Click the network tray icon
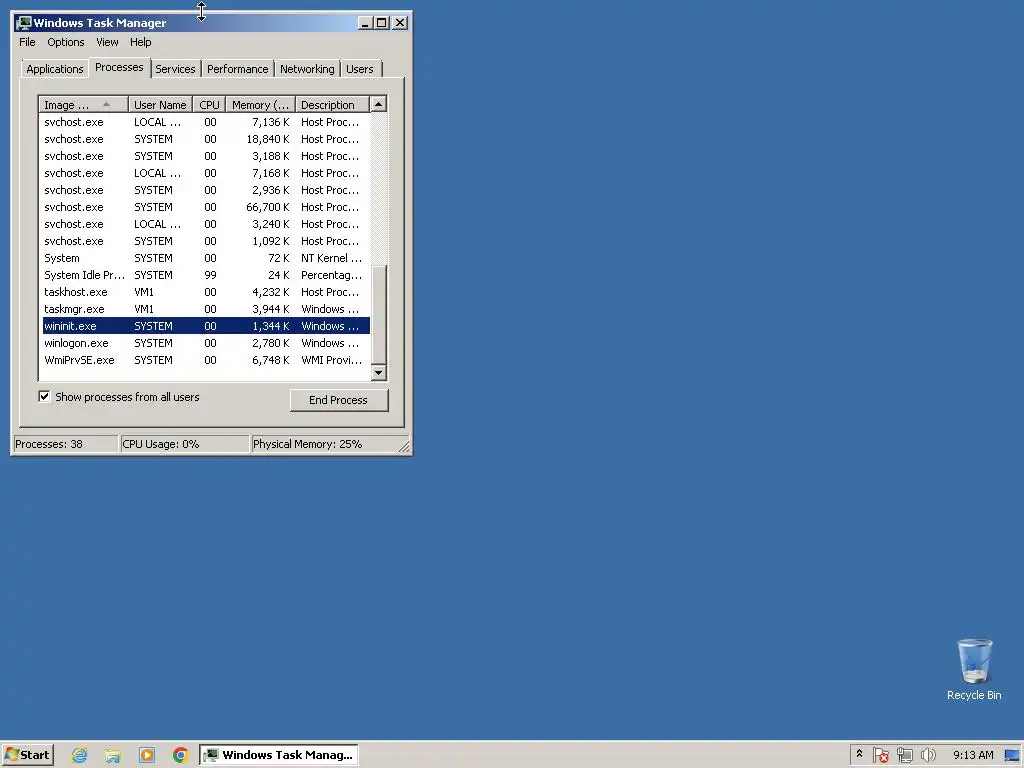This screenshot has width=1024, height=768. 904,755
